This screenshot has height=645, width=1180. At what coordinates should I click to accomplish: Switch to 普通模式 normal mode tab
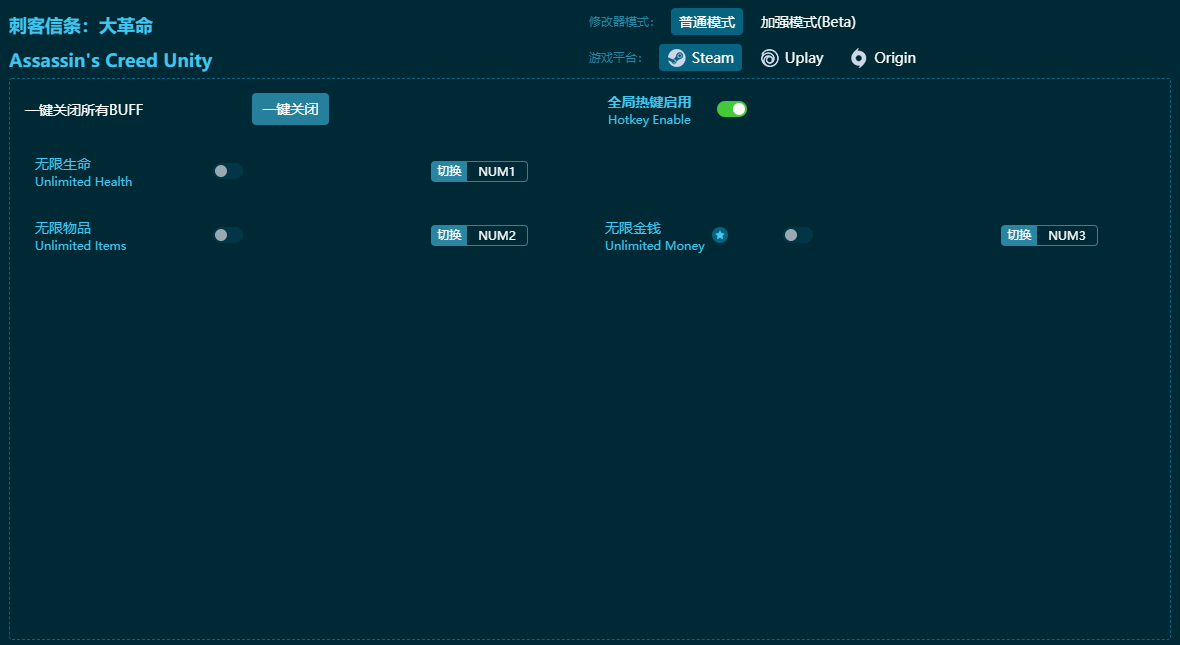707,22
